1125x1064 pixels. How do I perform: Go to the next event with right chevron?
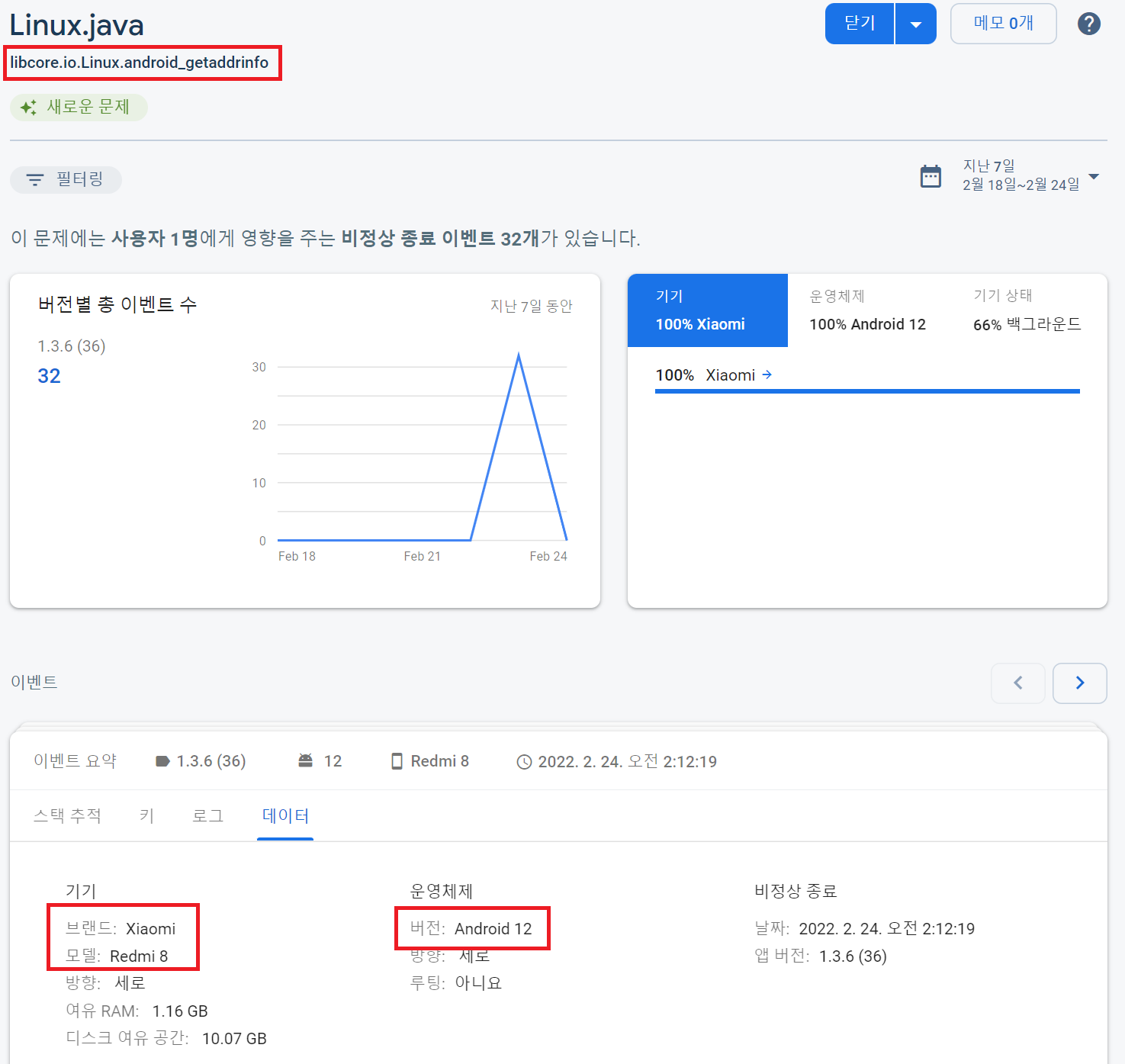[1079, 683]
